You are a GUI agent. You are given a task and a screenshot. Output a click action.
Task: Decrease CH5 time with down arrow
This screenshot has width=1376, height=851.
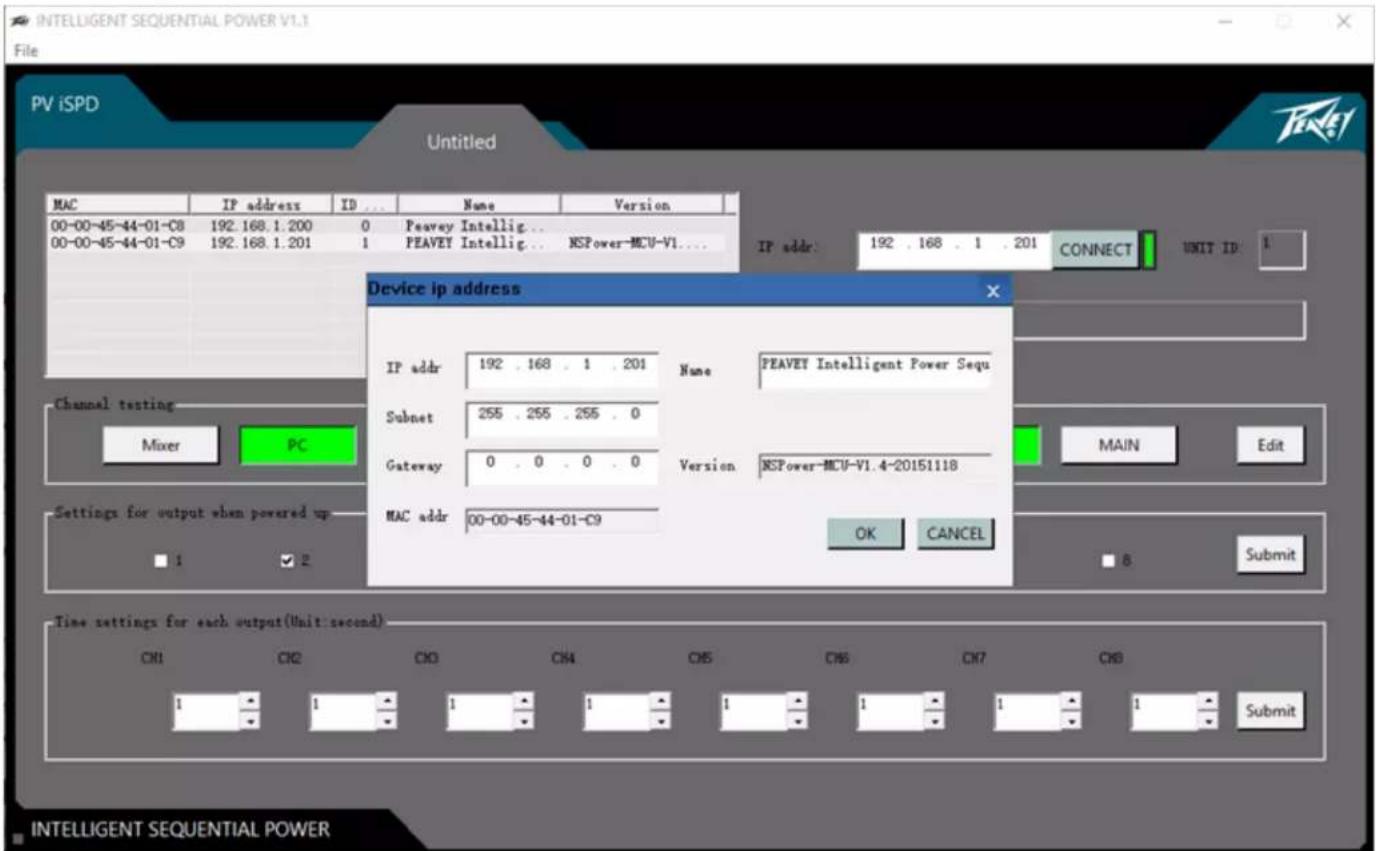pyautogui.click(x=800, y=721)
